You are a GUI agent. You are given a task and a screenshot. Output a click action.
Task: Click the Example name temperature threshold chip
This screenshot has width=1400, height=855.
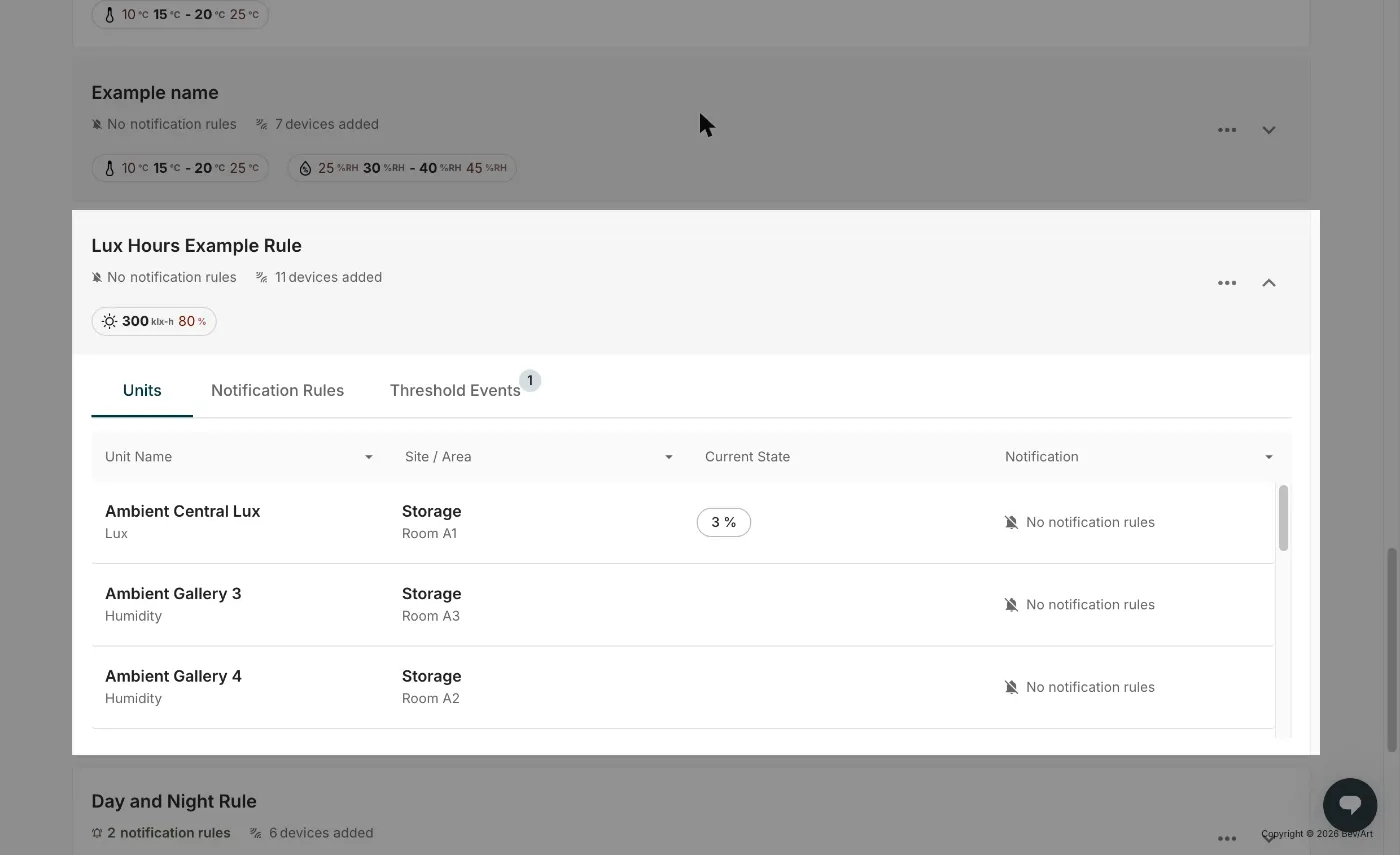click(180, 168)
